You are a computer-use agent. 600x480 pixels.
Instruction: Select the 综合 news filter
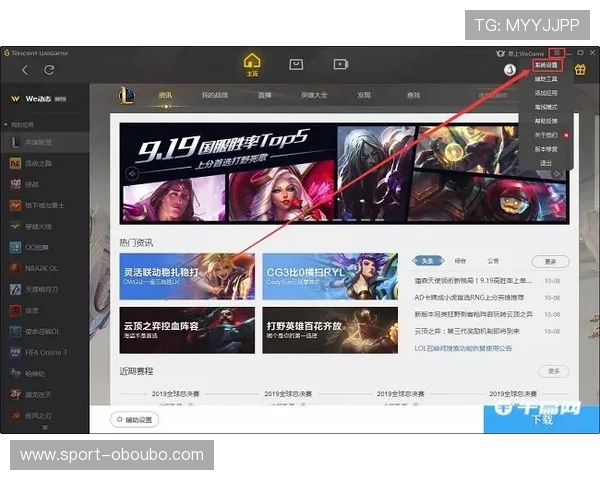[460, 261]
